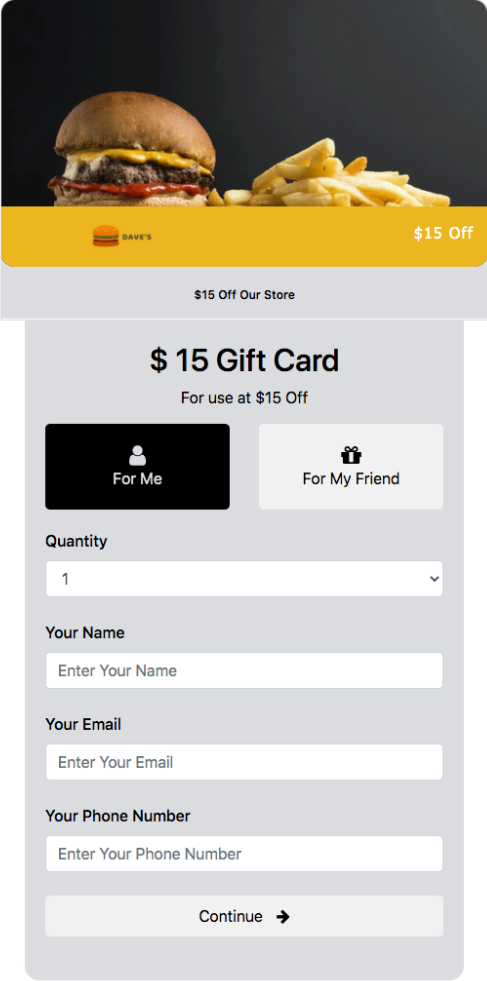Click the gift box icon
Screen dimensions: 487x981
coord(351,455)
